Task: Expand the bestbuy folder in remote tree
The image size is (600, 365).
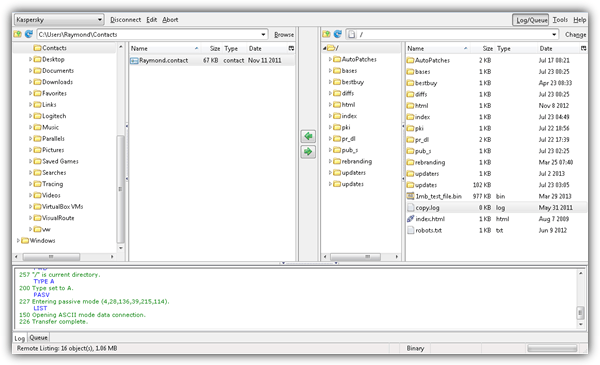Action: pyautogui.click(x=330, y=82)
